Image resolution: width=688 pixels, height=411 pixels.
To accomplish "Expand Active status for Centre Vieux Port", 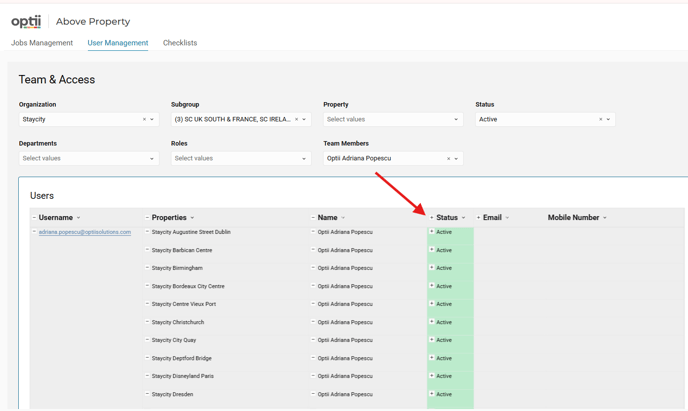I will pos(432,304).
